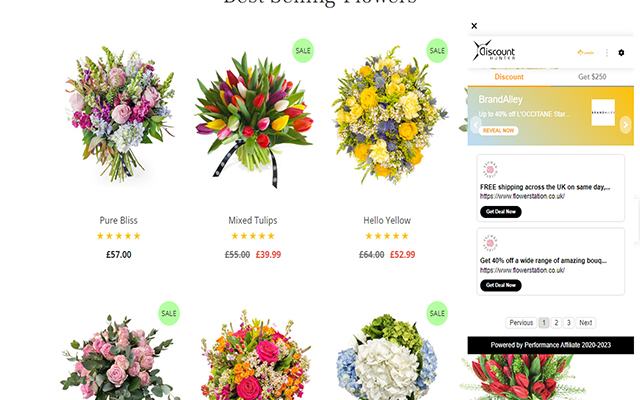The image size is (640, 400).
Task: Advance banner with right arrow
Action: [625, 125]
